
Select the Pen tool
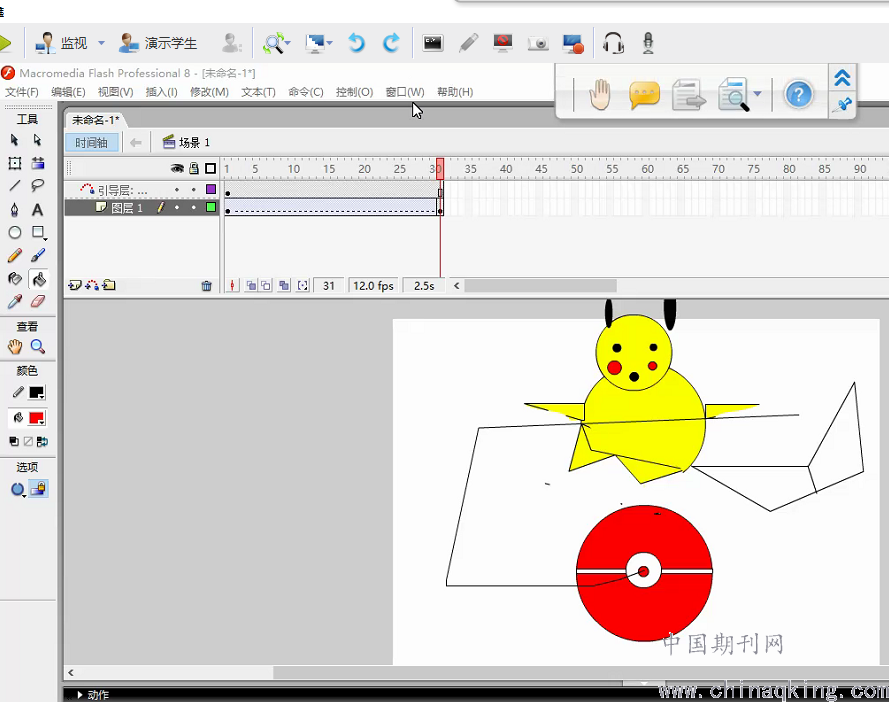[x=15, y=210]
